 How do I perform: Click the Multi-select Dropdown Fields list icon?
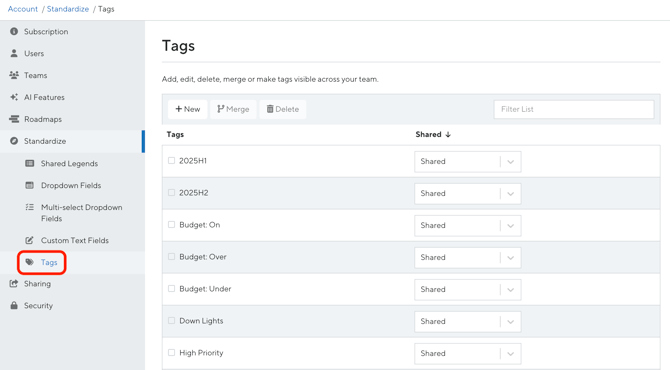(x=29, y=207)
